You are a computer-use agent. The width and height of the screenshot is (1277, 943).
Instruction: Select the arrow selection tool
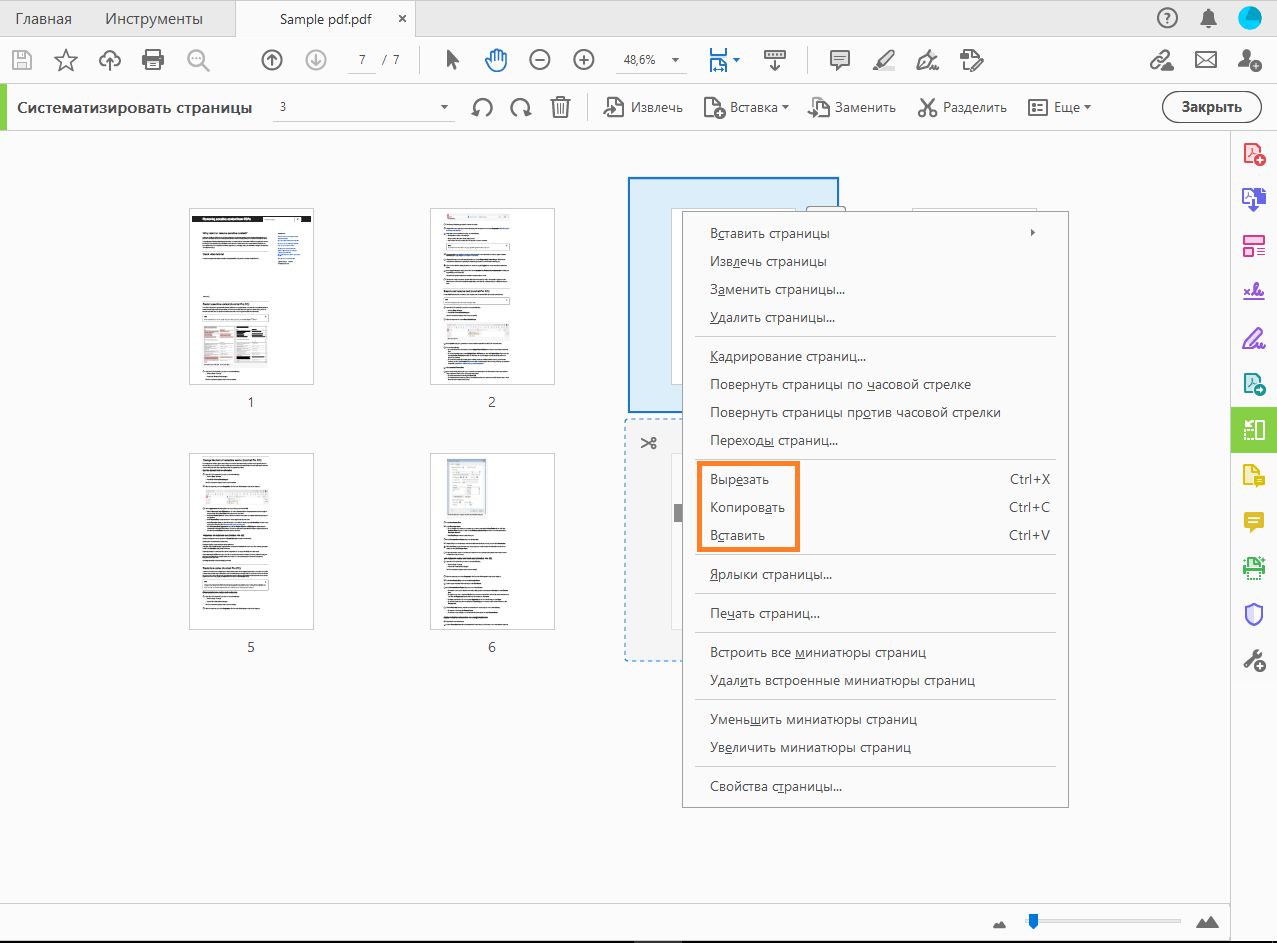pyautogui.click(x=452, y=60)
